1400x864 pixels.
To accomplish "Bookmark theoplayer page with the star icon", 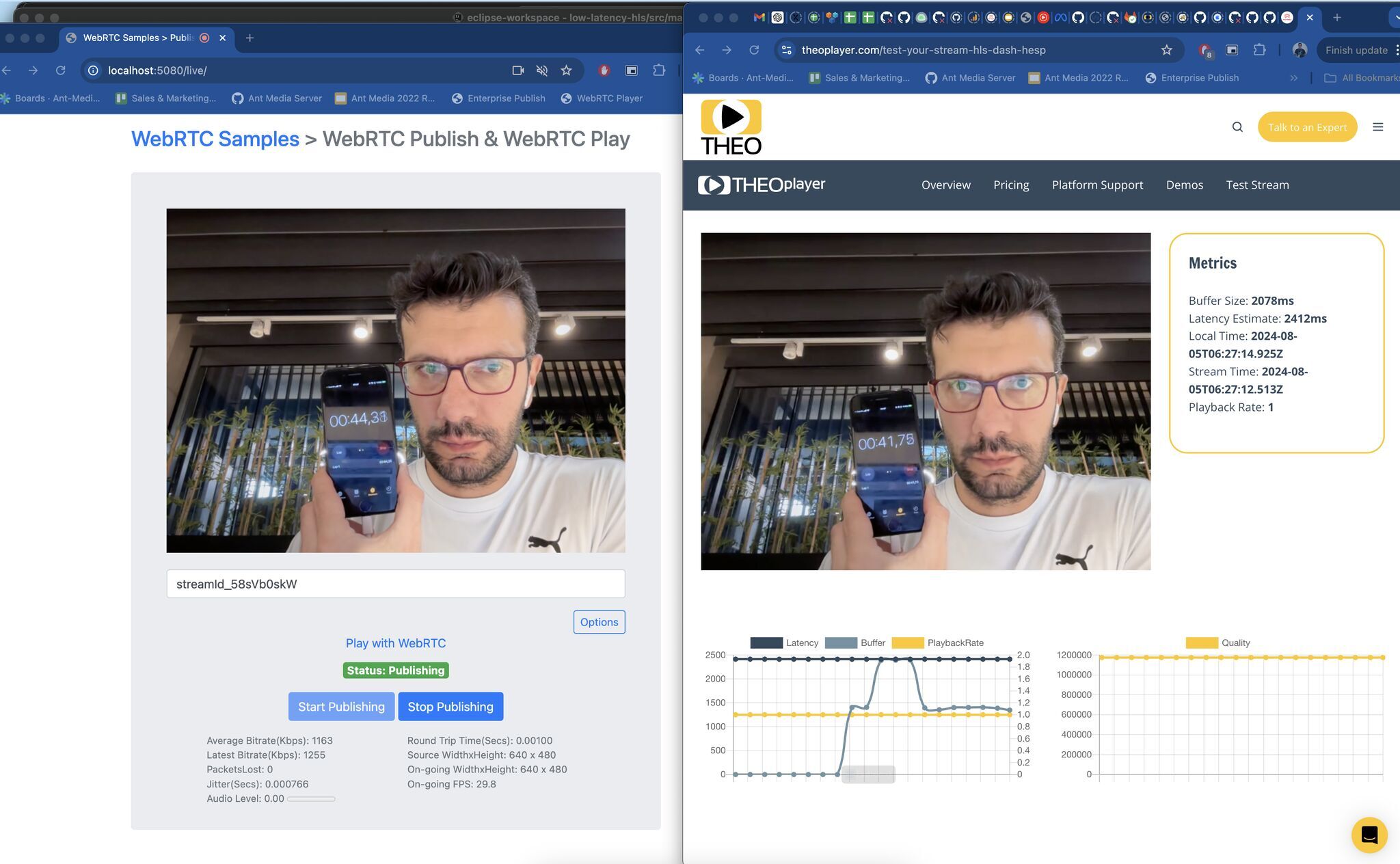I will point(1167,50).
